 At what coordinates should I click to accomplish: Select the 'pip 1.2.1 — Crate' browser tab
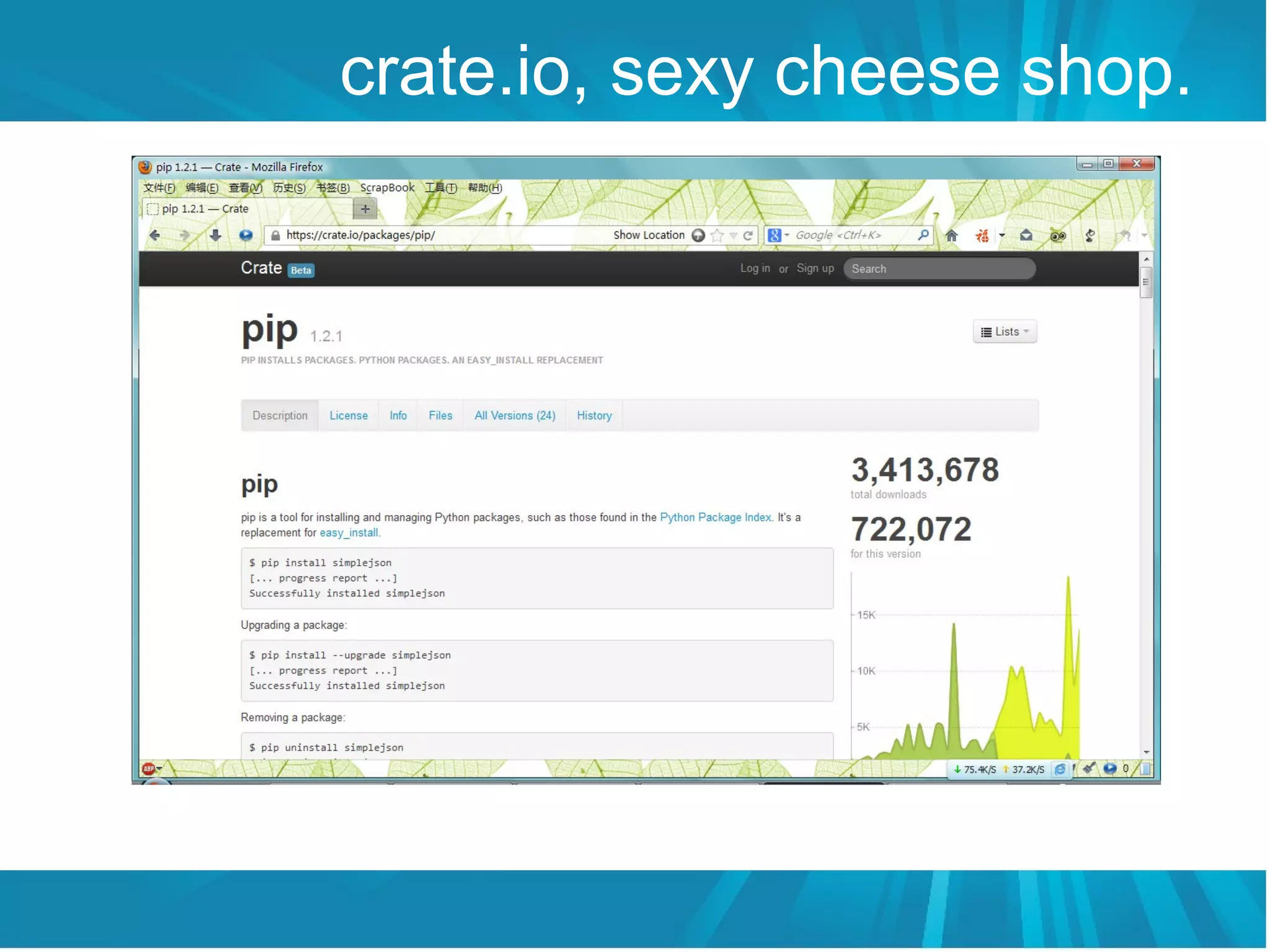pos(248,209)
